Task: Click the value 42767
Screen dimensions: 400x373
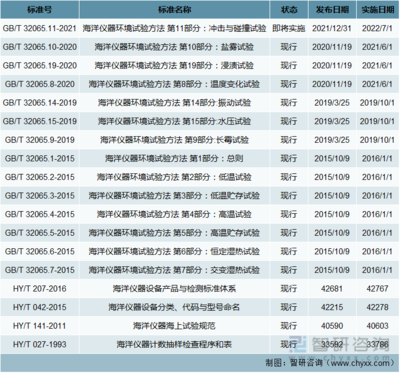Action: 378,289
